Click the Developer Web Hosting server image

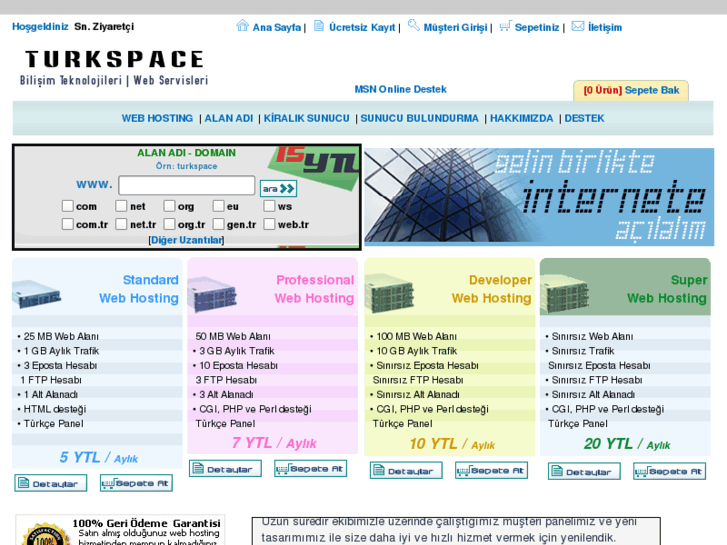(389, 293)
